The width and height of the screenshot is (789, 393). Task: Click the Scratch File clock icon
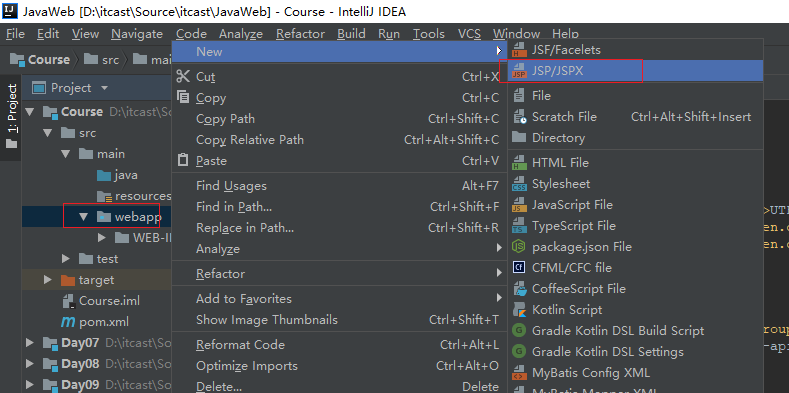pos(519,117)
